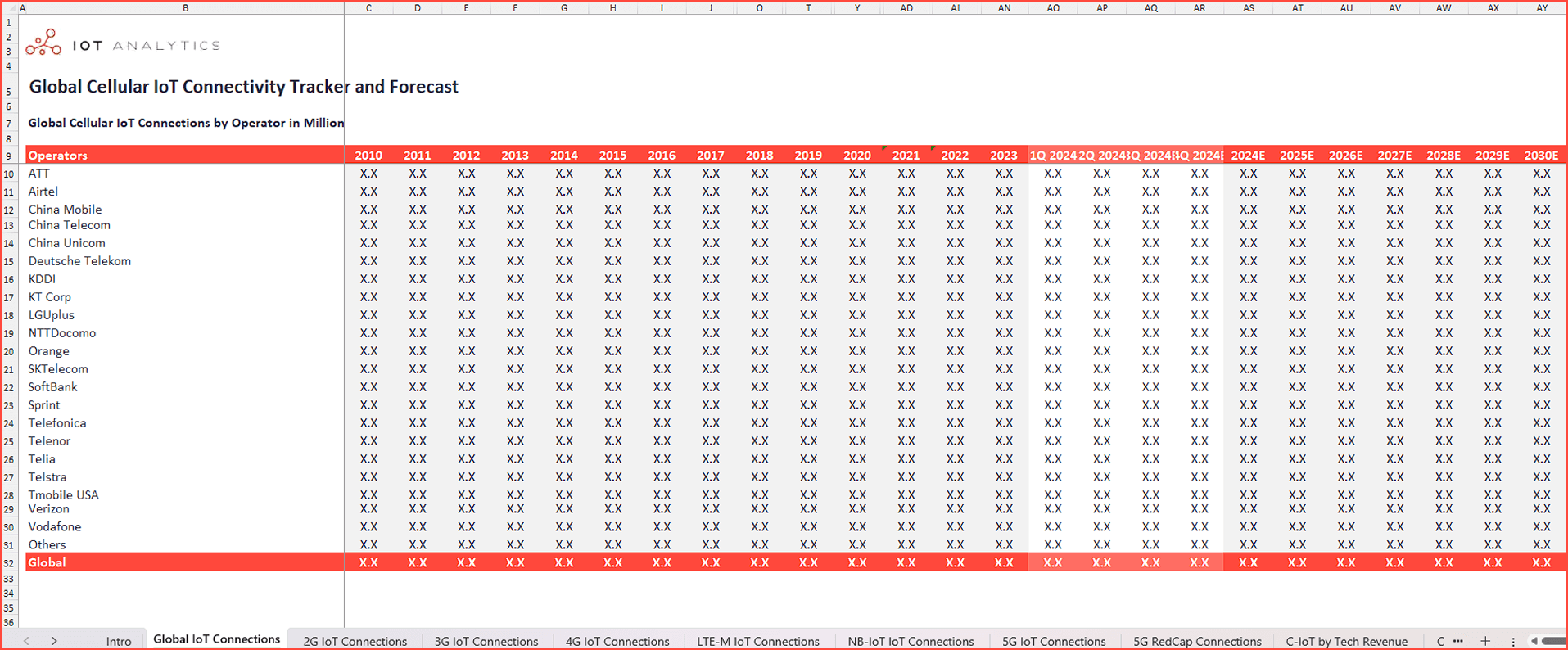This screenshot has width=1568, height=650.
Task: Select the 2010 year header cell
Action: pyautogui.click(x=368, y=155)
